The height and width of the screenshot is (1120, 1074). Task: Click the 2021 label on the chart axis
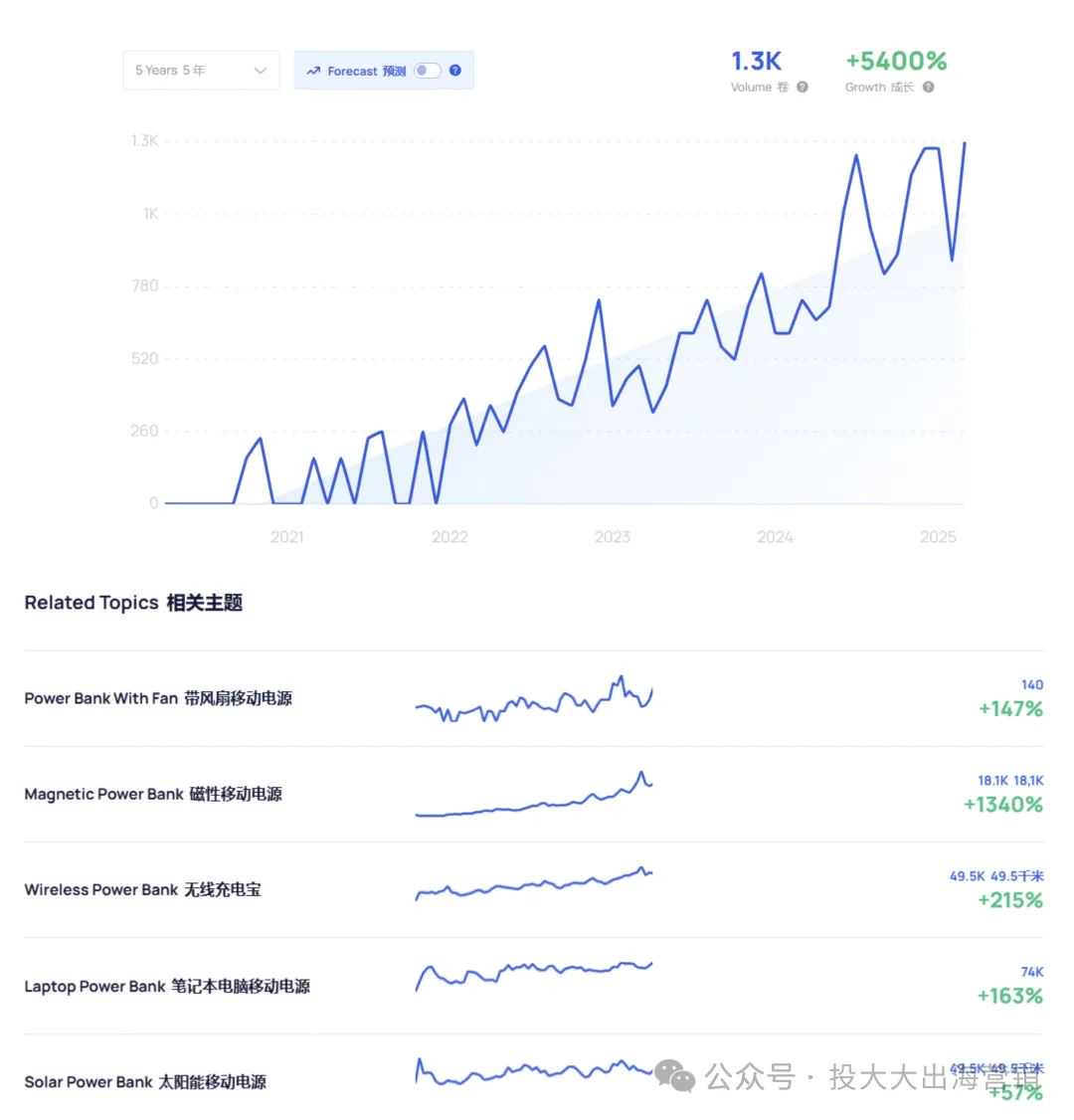coord(287,536)
